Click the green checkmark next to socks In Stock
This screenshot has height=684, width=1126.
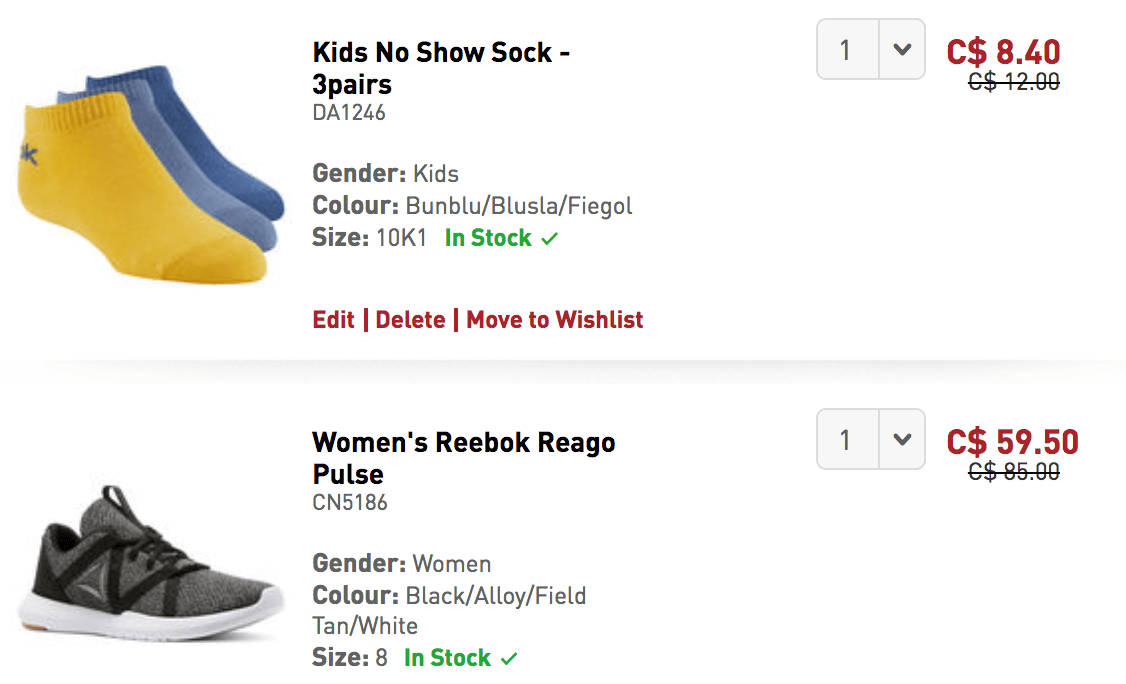point(549,239)
